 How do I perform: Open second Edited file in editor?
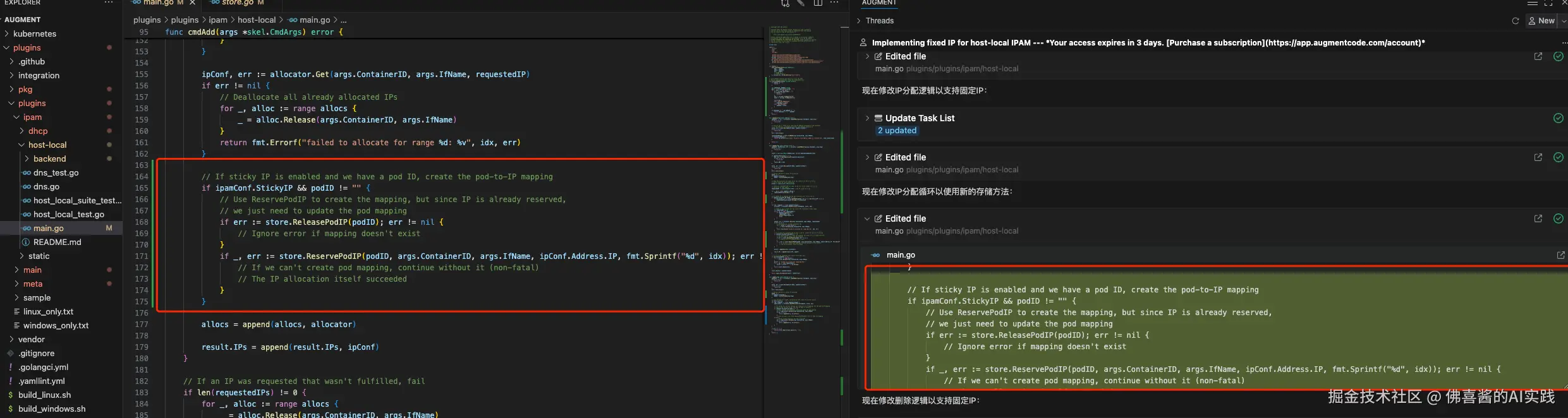coord(1538,157)
